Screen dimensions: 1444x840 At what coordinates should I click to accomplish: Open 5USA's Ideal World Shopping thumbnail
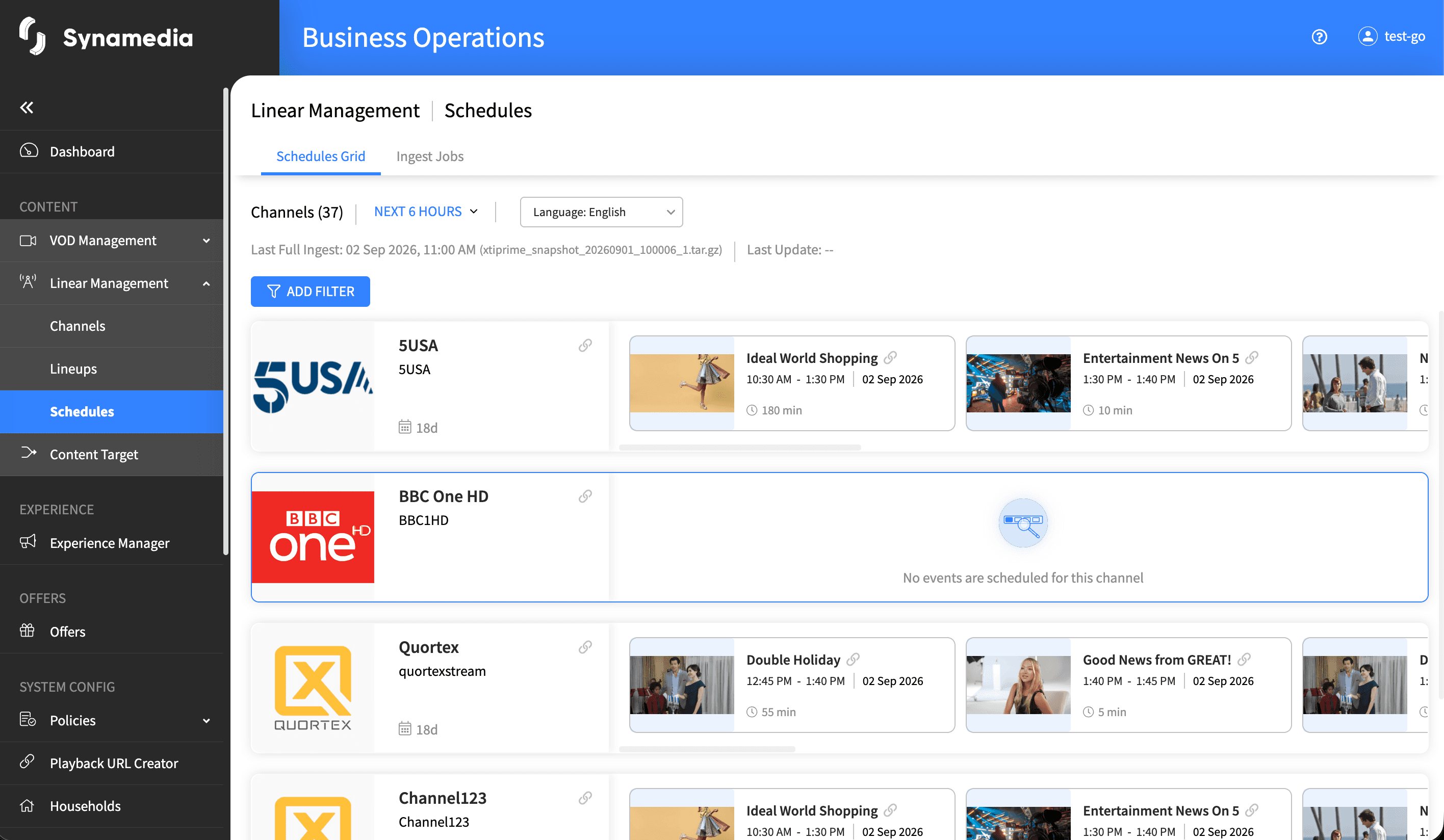[681, 383]
